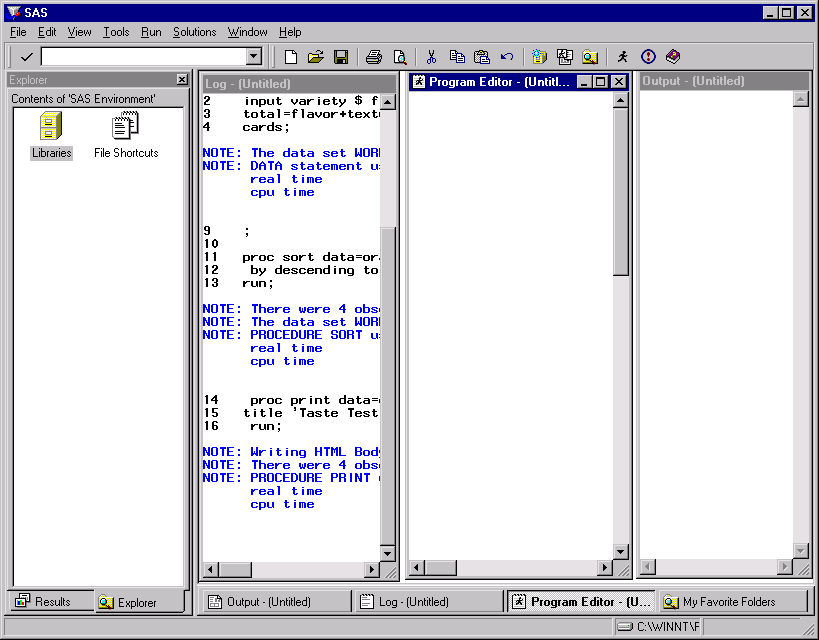
Task: Click the Log window vertical scrollbar down arrow
Action: [x=388, y=552]
